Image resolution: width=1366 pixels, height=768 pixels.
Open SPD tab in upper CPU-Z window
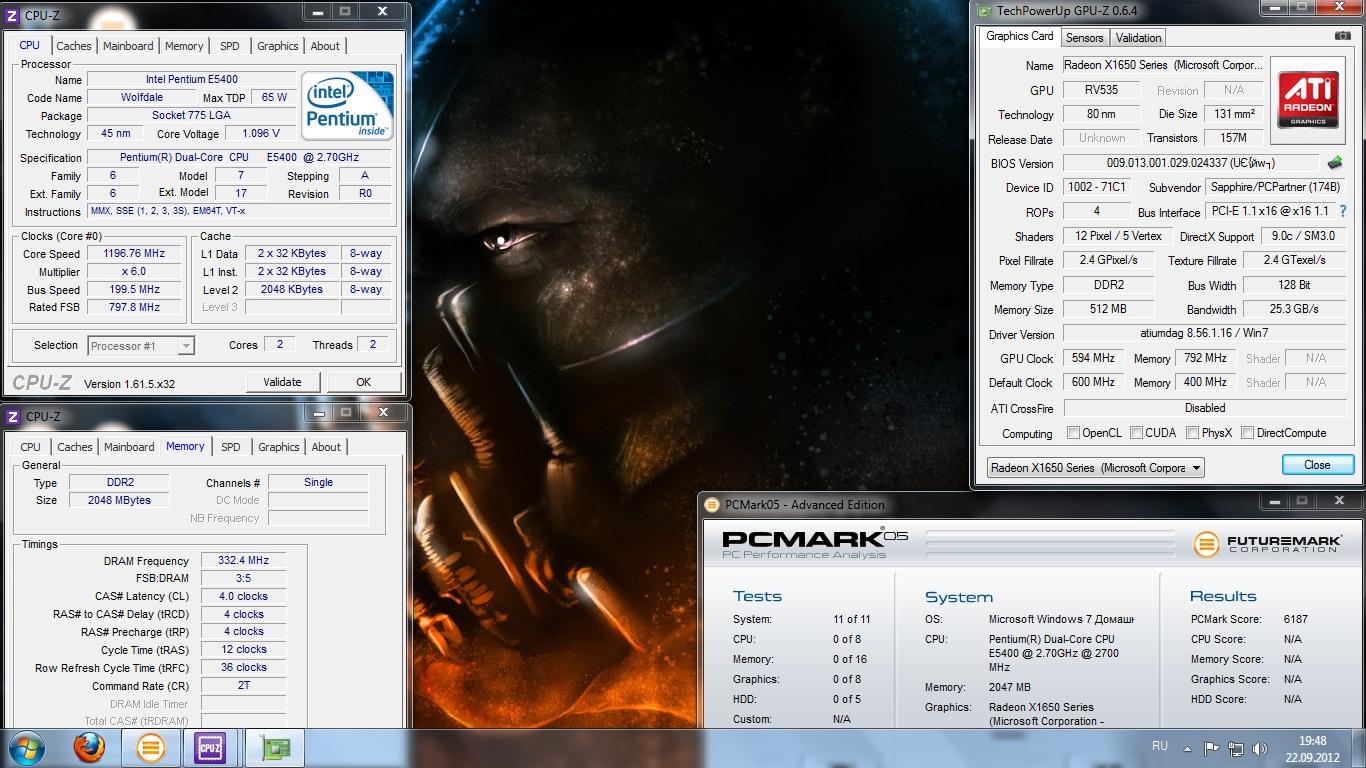230,46
